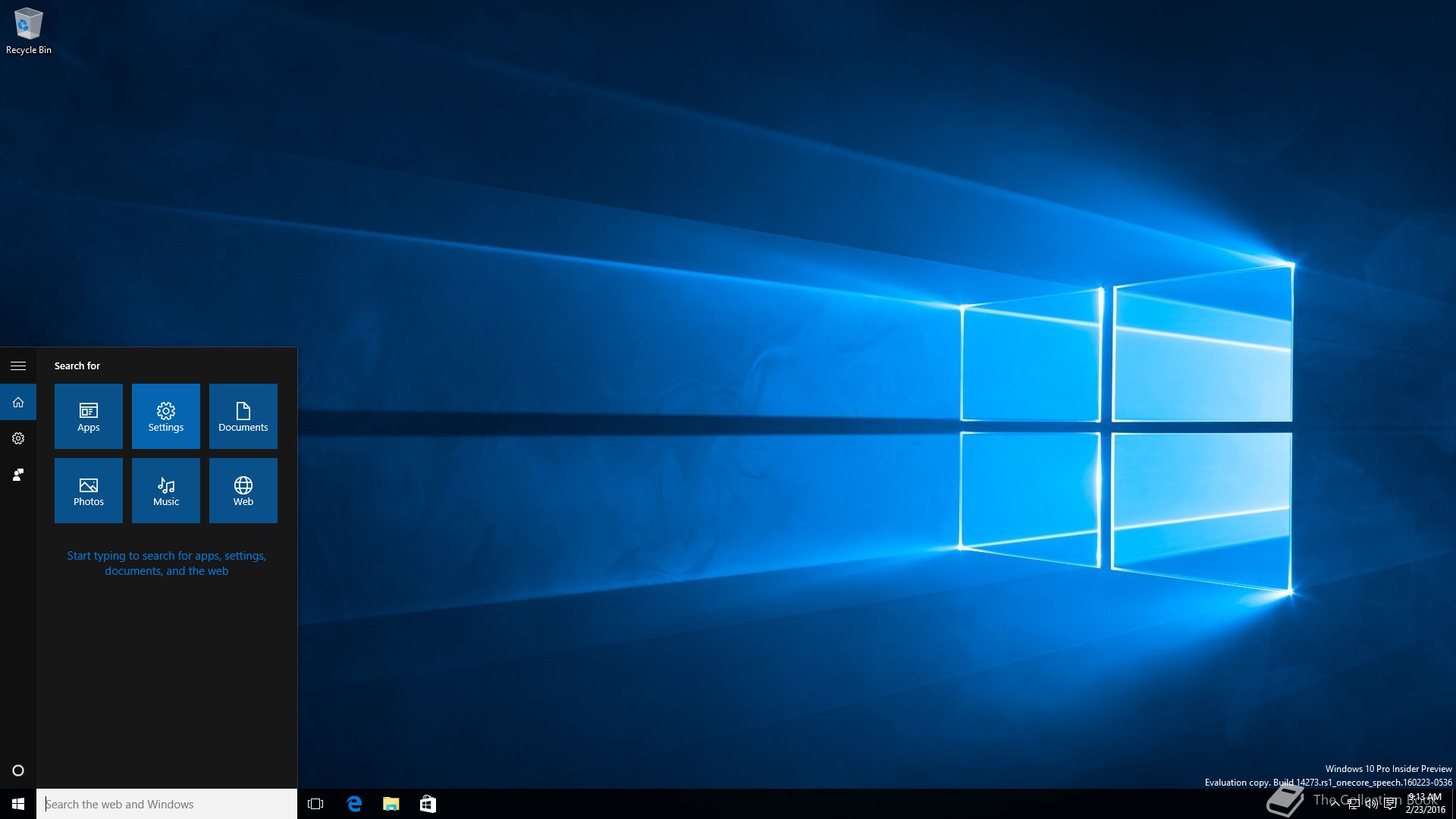Screen dimensions: 1456x819
Task: Open File Explorer from taskbar
Action: coord(391,804)
